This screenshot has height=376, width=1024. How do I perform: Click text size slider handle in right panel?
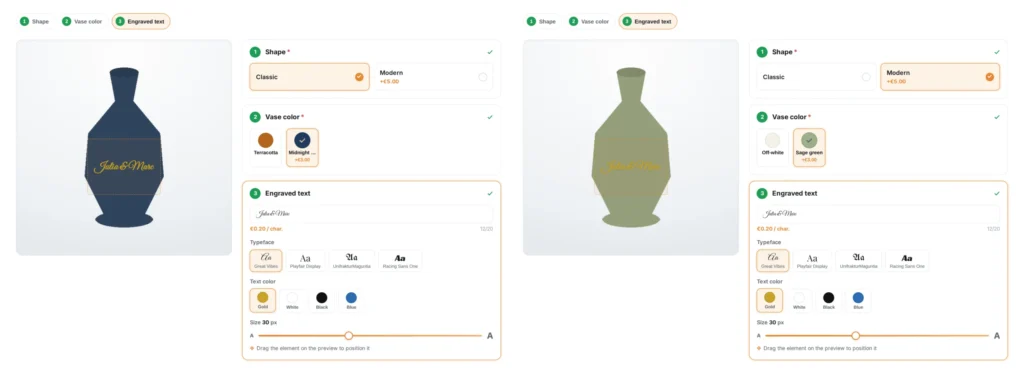click(x=856, y=336)
